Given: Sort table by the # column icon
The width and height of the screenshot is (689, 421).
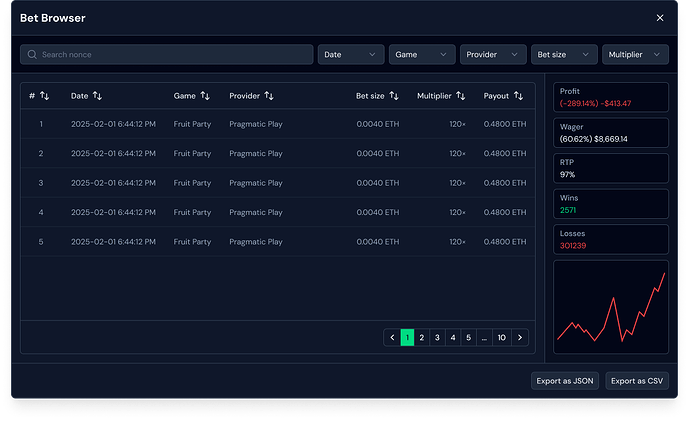Looking at the screenshot, I should (x=45, y=96).
